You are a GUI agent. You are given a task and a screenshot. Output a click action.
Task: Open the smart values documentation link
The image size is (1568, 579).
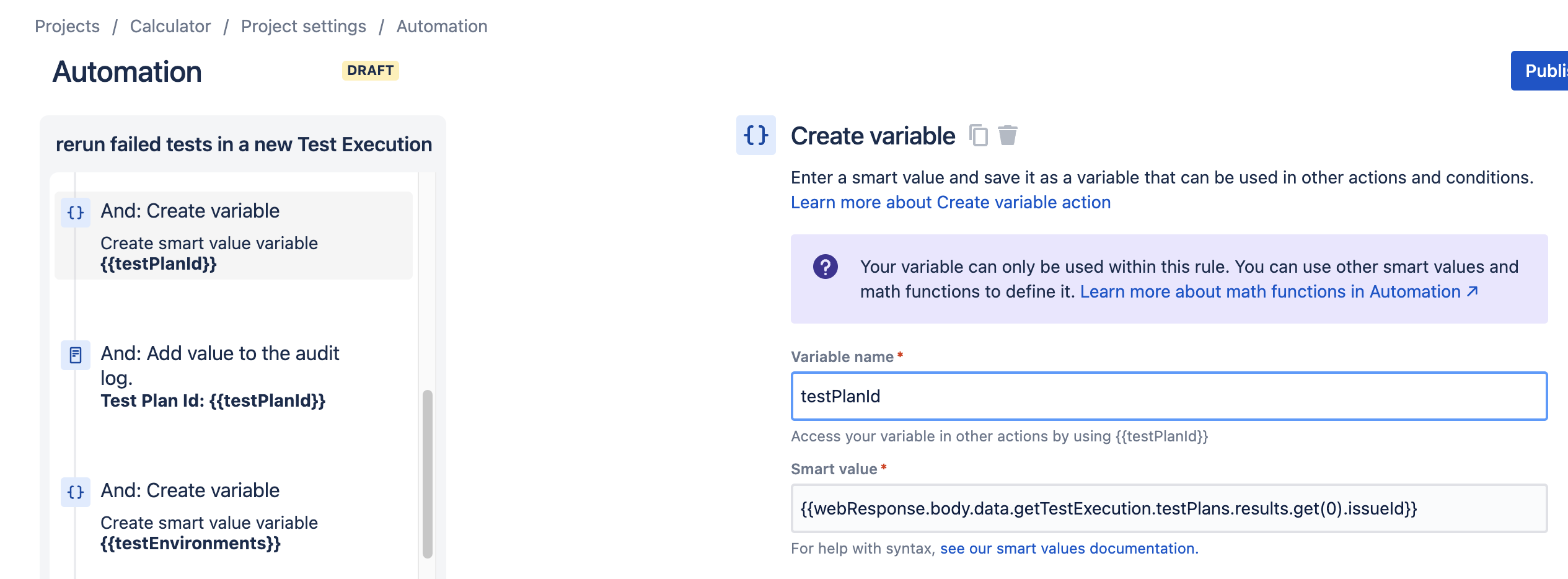pos(1069,549)
